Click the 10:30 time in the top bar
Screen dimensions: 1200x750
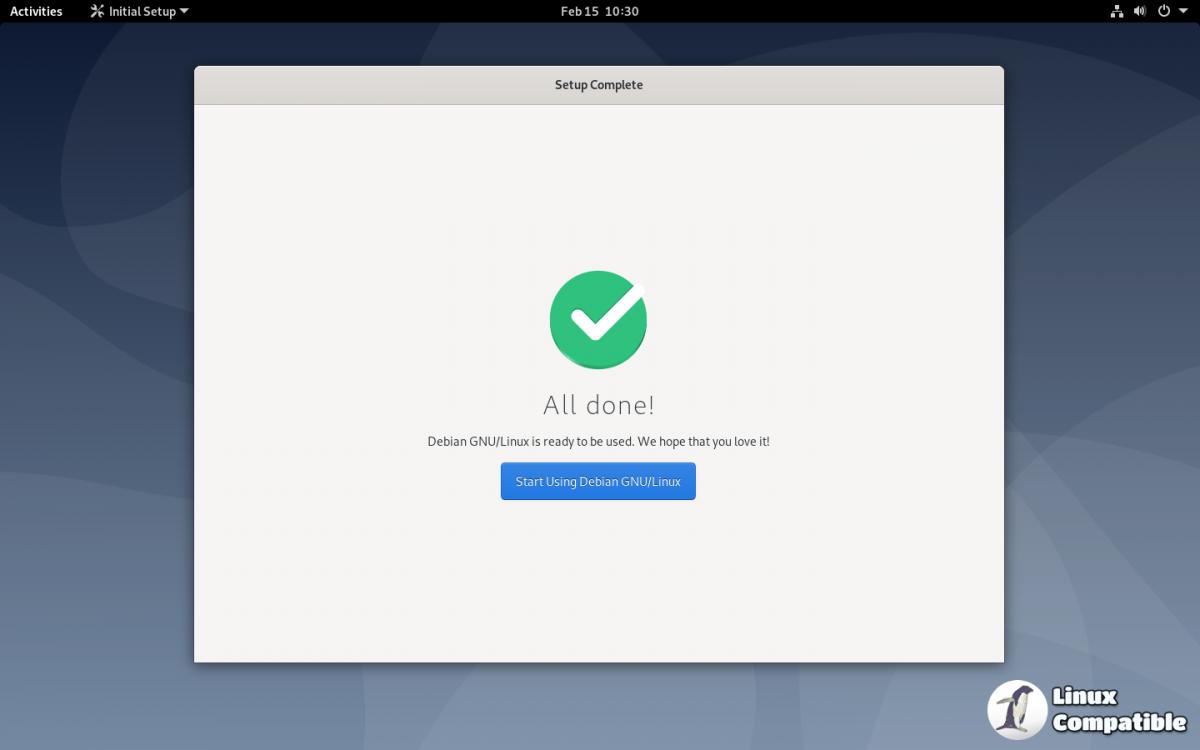click(x=622, y=11)
